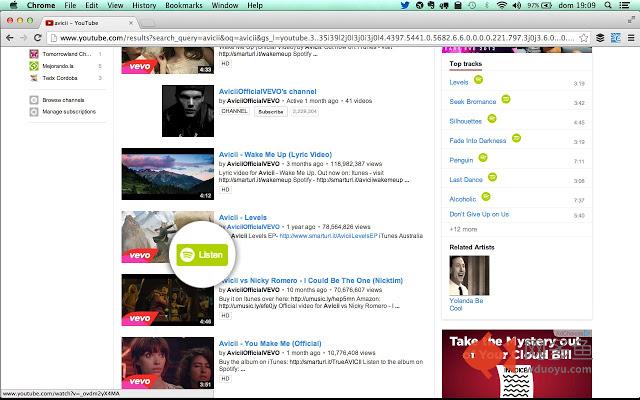Play the Silhouettes top track
The image size is (640, 400).
(465, 121)
